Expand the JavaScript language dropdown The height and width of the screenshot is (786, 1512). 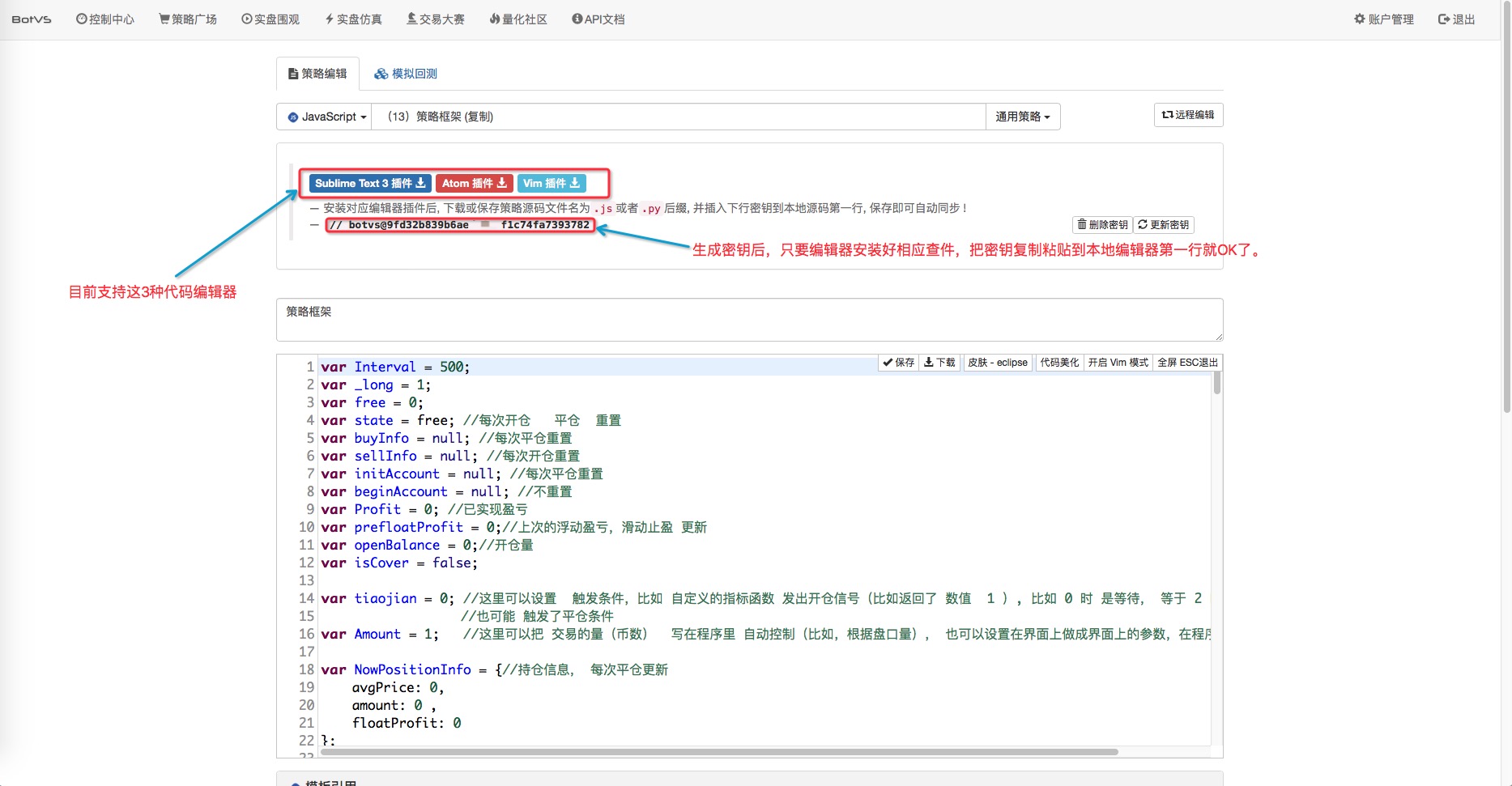[324, 117]
